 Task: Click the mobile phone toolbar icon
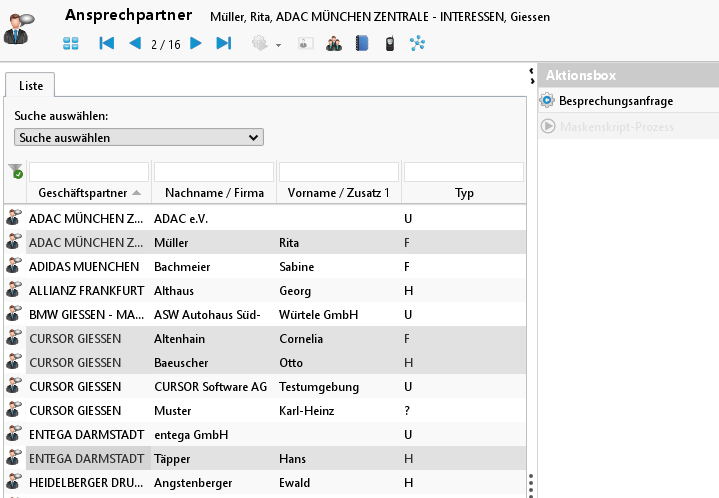click(390, 43)
